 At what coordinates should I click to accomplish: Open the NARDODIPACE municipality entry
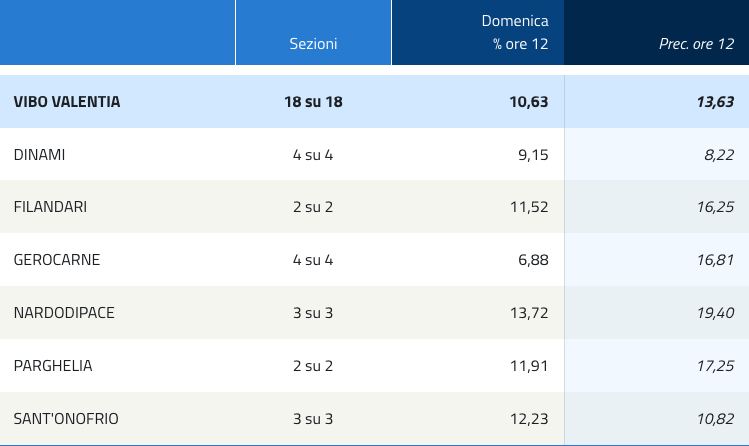(x=64, y=313)
